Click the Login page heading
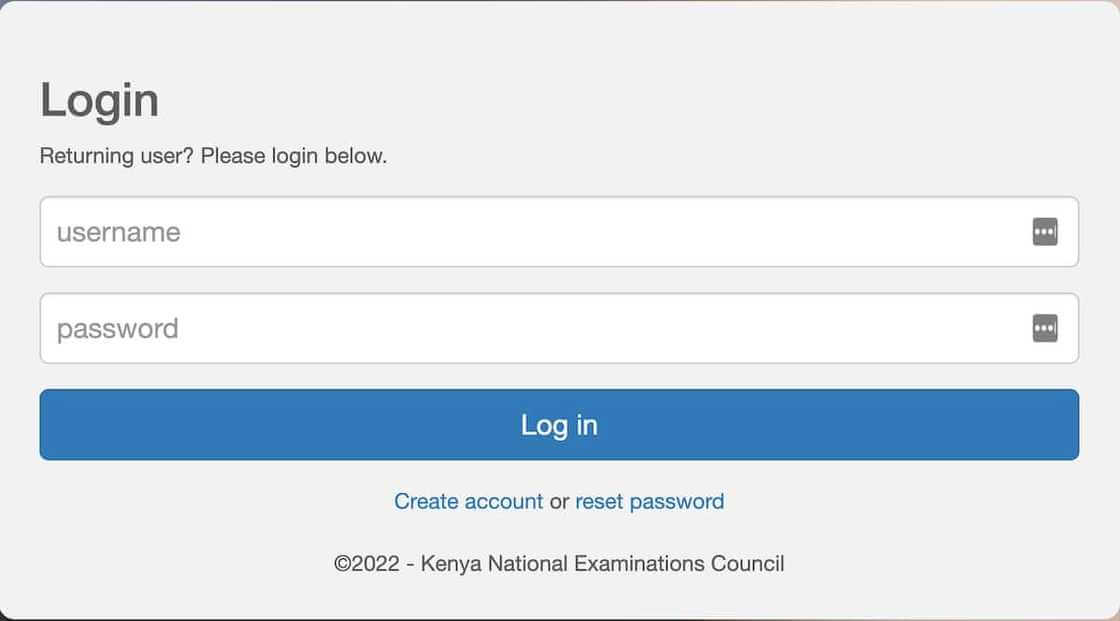The image size is (1120, 621). coord(99,98)
